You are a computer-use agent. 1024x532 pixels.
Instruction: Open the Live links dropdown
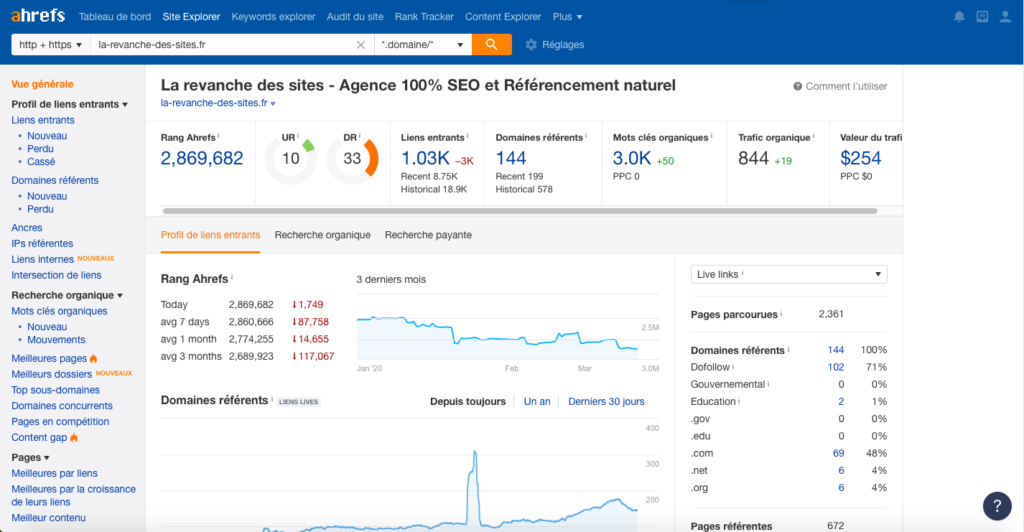coord(789,274)
